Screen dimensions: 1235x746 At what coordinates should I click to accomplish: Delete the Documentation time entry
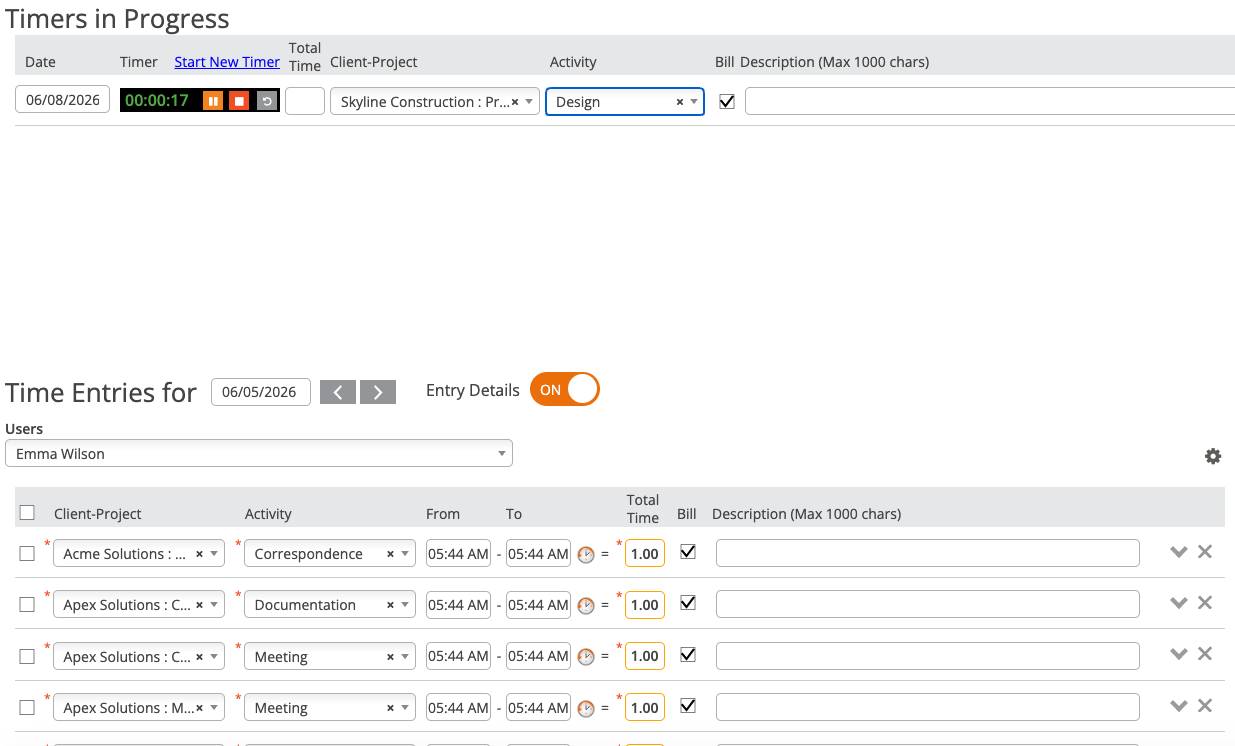(1205, 603)
